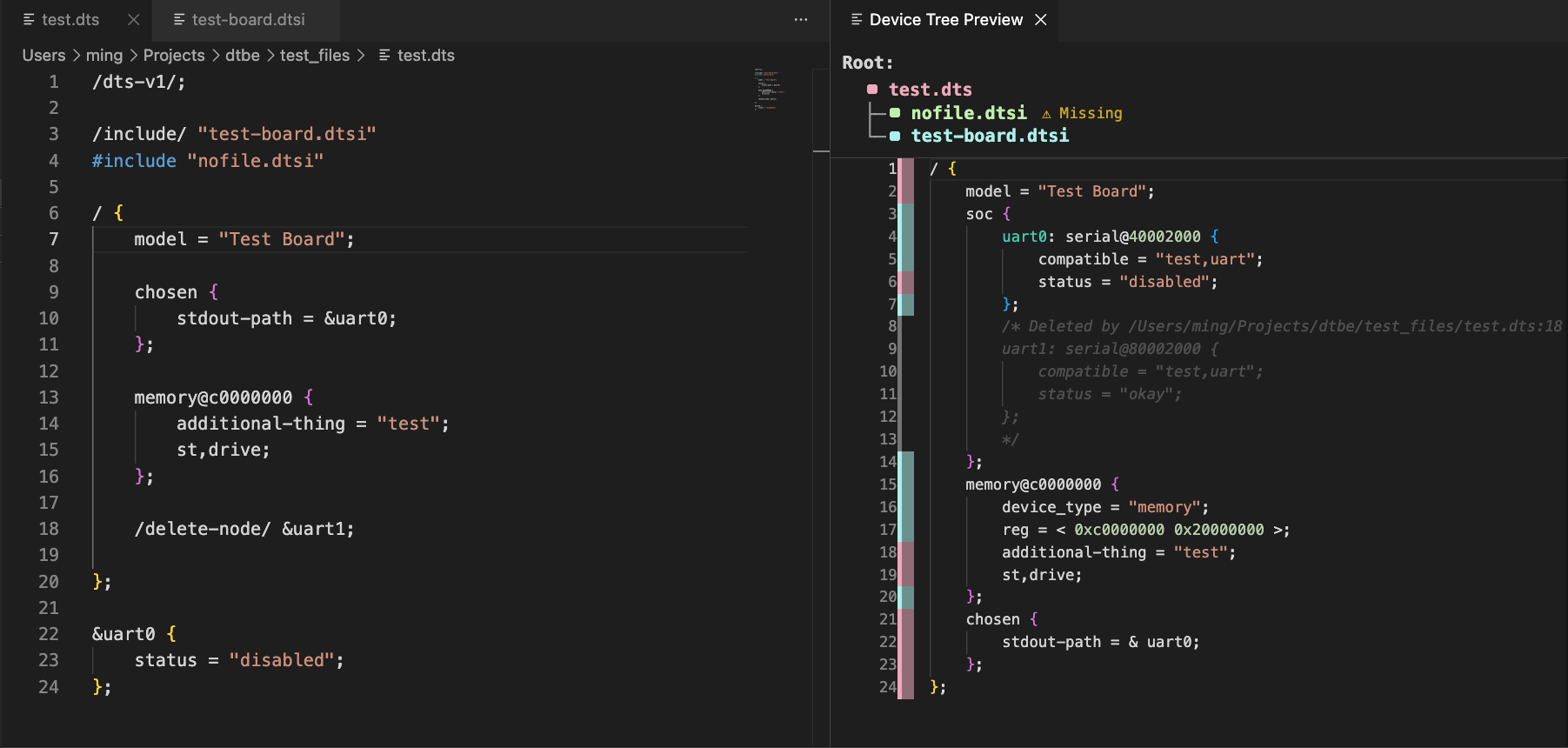This screenshot has height=748, width=1568.
Task: Click additional-thing = "test" in editor
Action: (x=313, y=424)
